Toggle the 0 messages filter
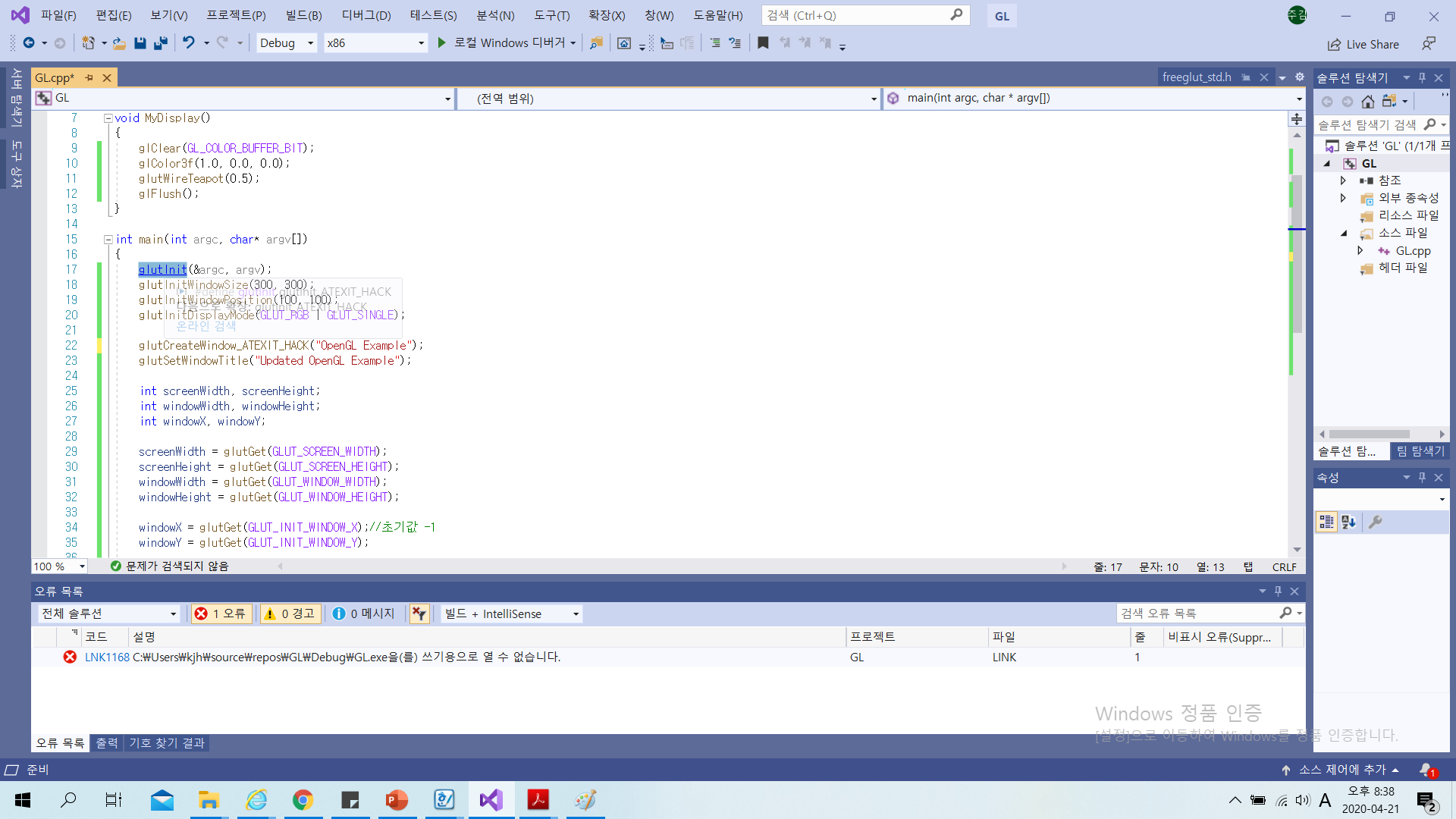The height and width of the screenshot is (819, 1456). pyautogui.click(x=364, y=613)
